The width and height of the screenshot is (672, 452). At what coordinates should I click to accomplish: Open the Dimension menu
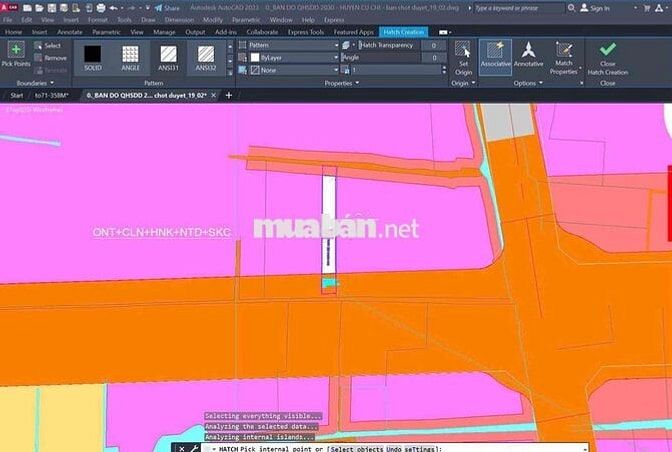click(x=179, y=20)
